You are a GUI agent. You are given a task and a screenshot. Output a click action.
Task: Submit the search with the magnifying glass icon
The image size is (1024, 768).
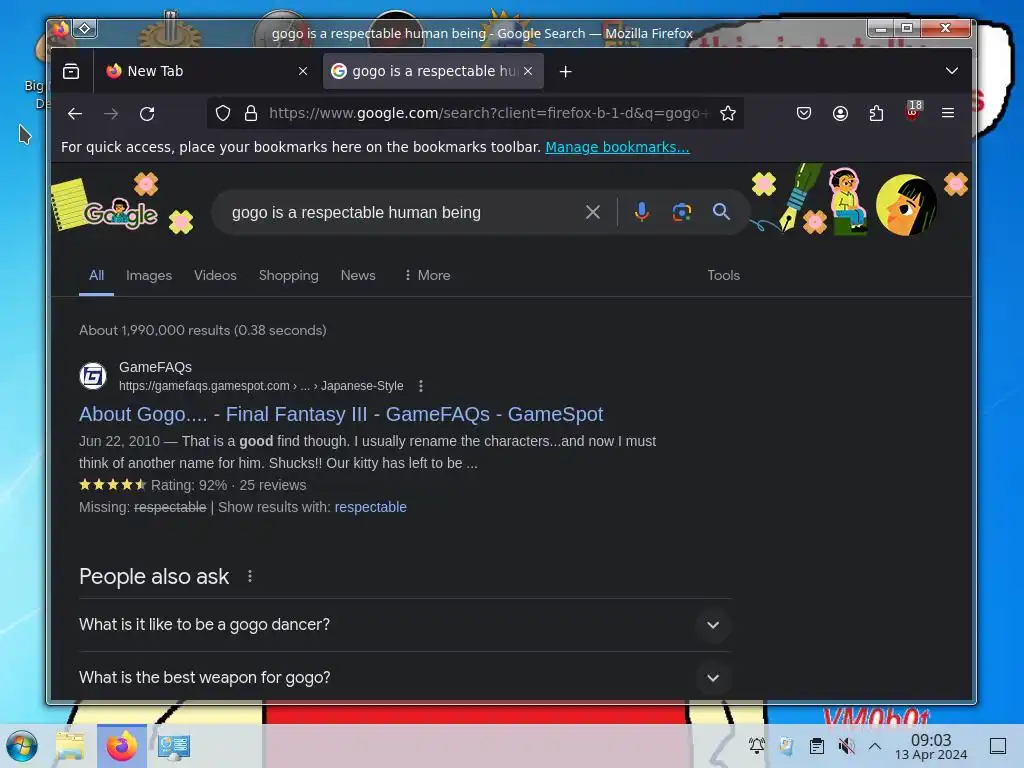(721, 212)
